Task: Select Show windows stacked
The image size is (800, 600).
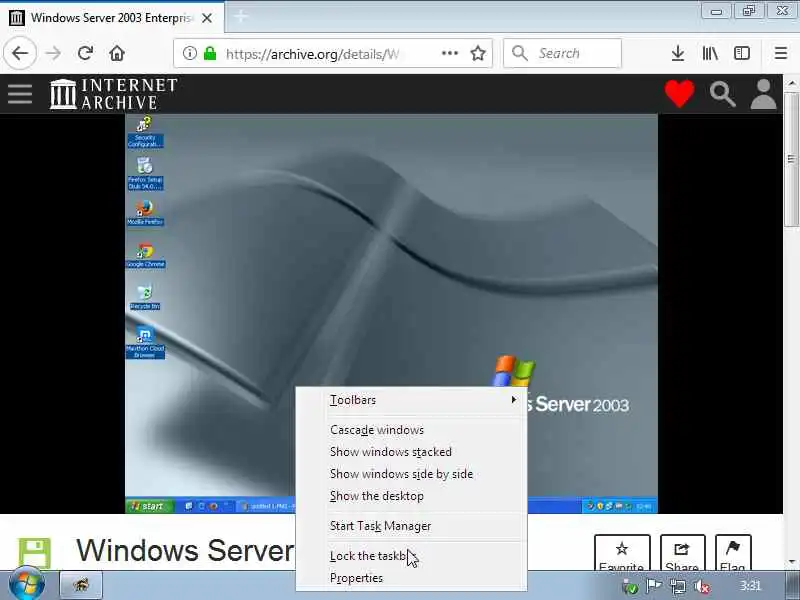Action: [412, 452]
